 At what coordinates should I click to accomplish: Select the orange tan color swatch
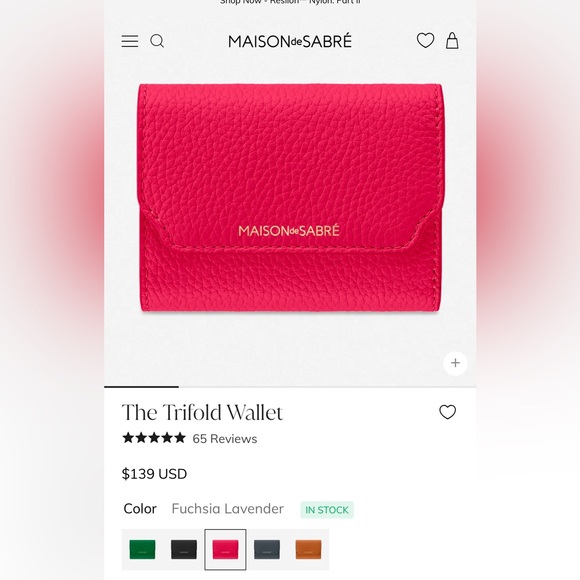[x=308, y=549]
